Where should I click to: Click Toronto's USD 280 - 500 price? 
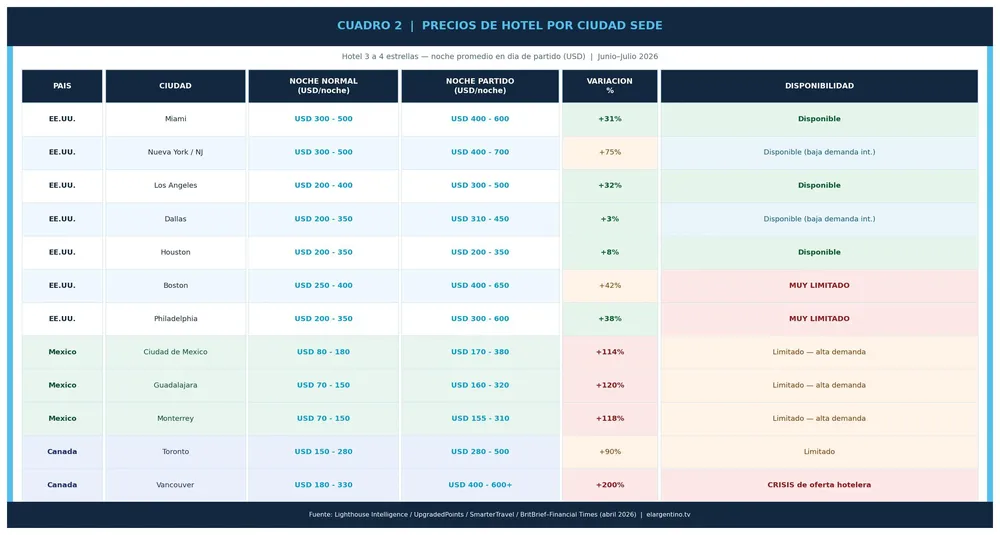[x=480, y=451]
